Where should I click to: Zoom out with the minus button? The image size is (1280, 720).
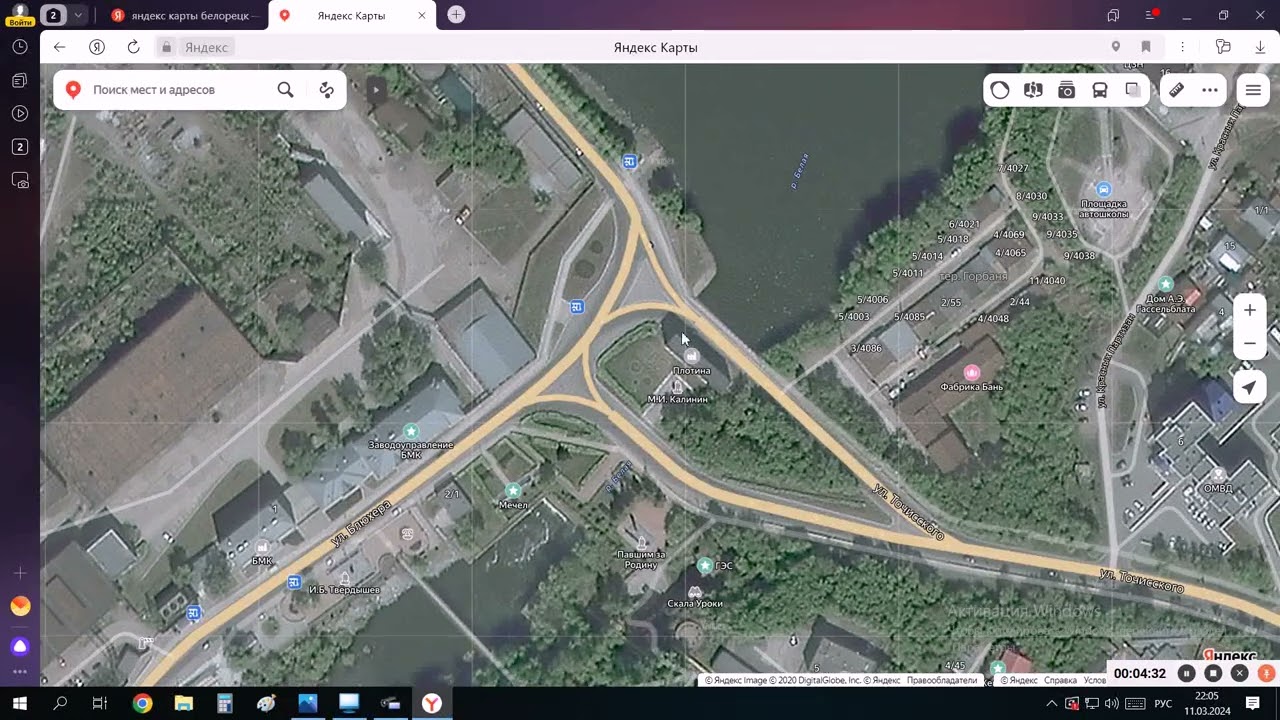click(x=1250, y=343)
